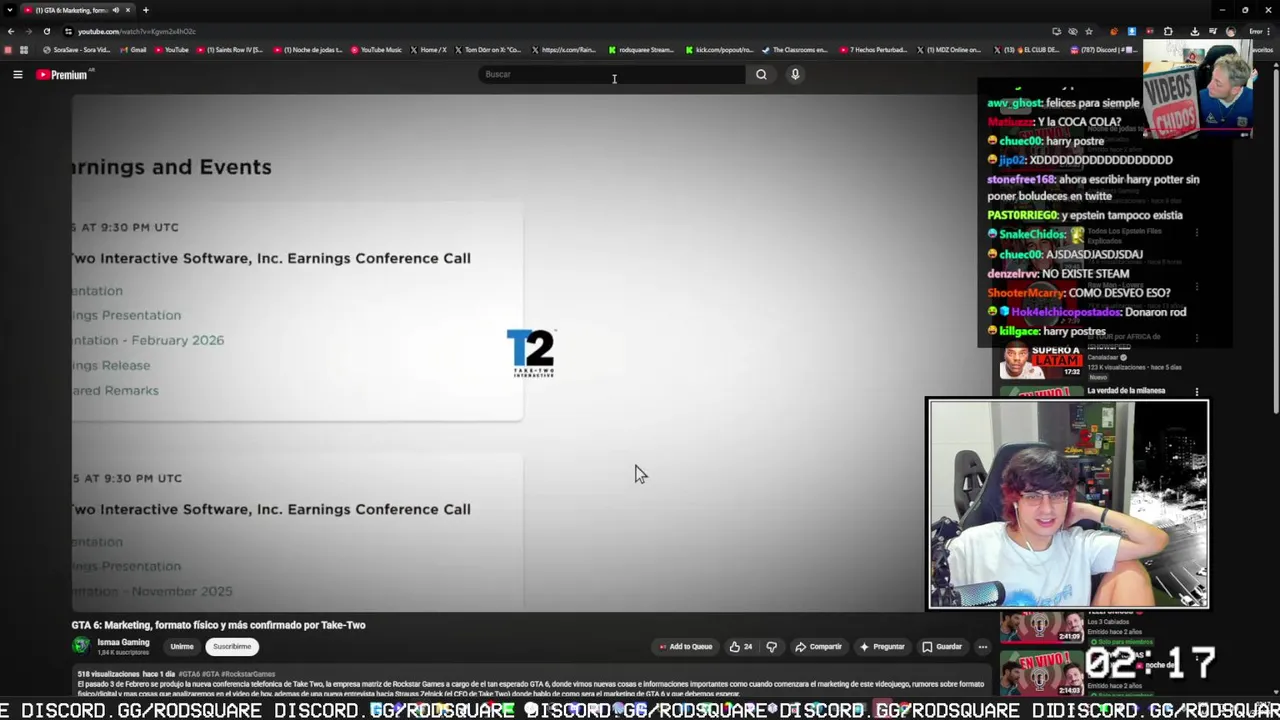Screen dimensions: 1280x720
Task: Open site information icon in address bar
Action: (68, 31)
